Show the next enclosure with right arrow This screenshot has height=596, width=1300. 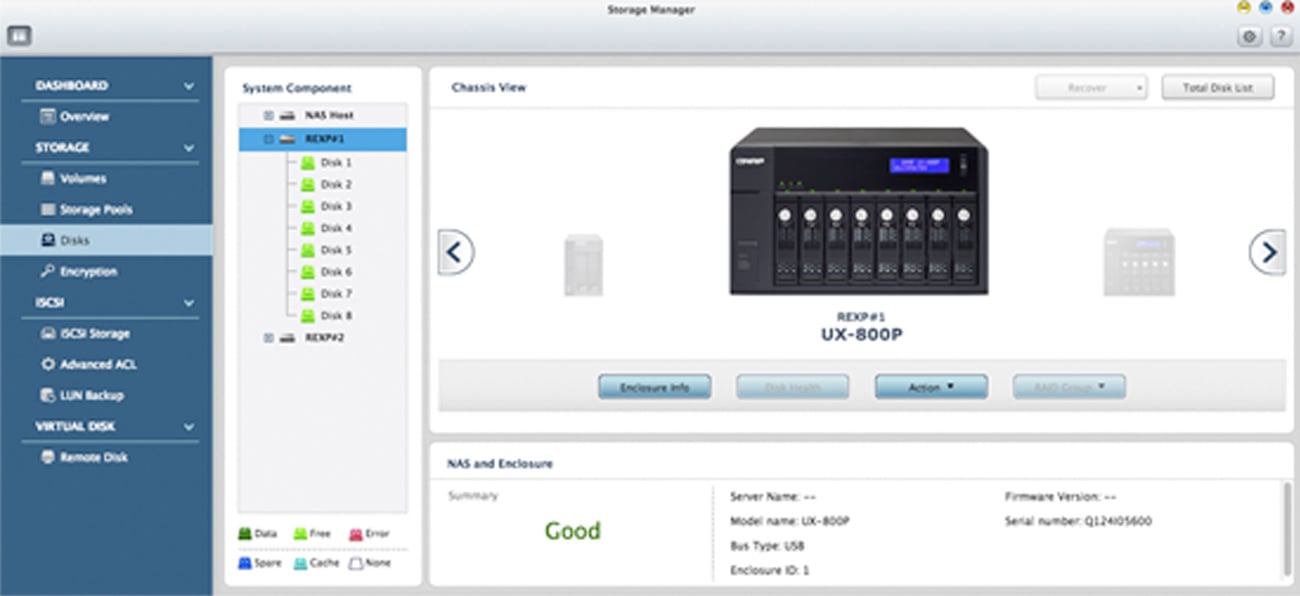1268,252
